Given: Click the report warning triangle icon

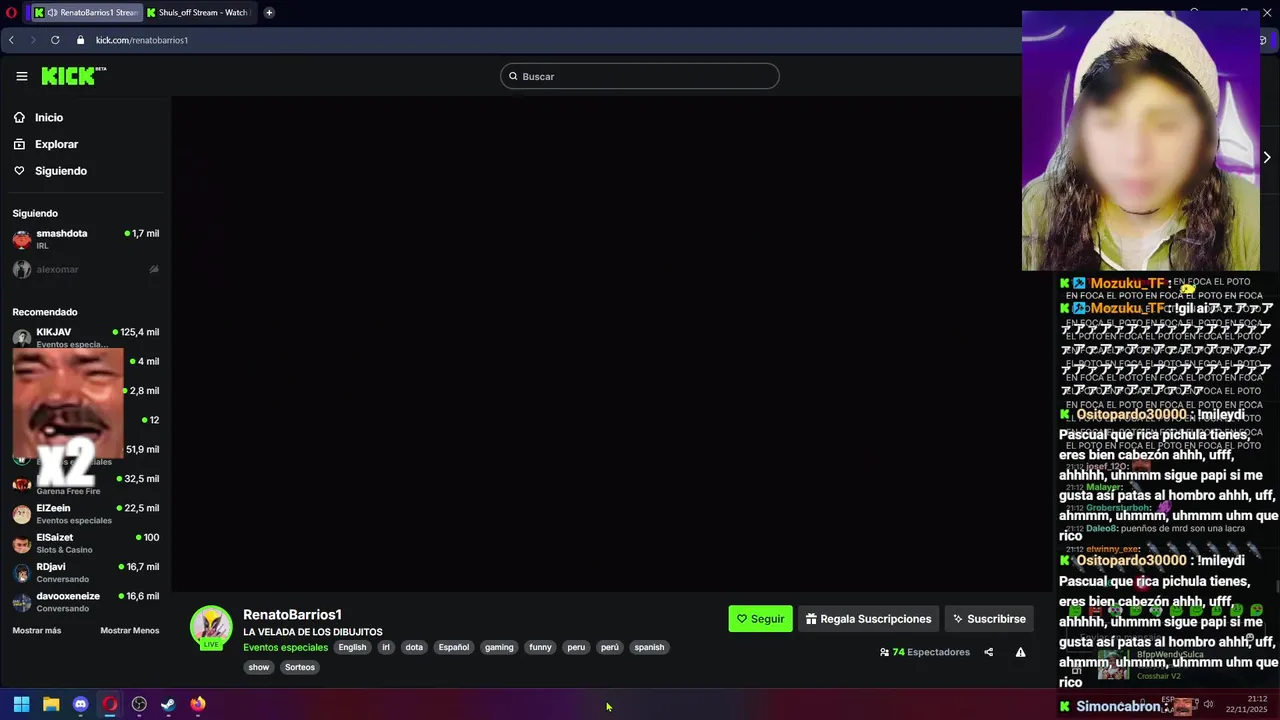Looking at the screenshot, I should click(1020, 652).
